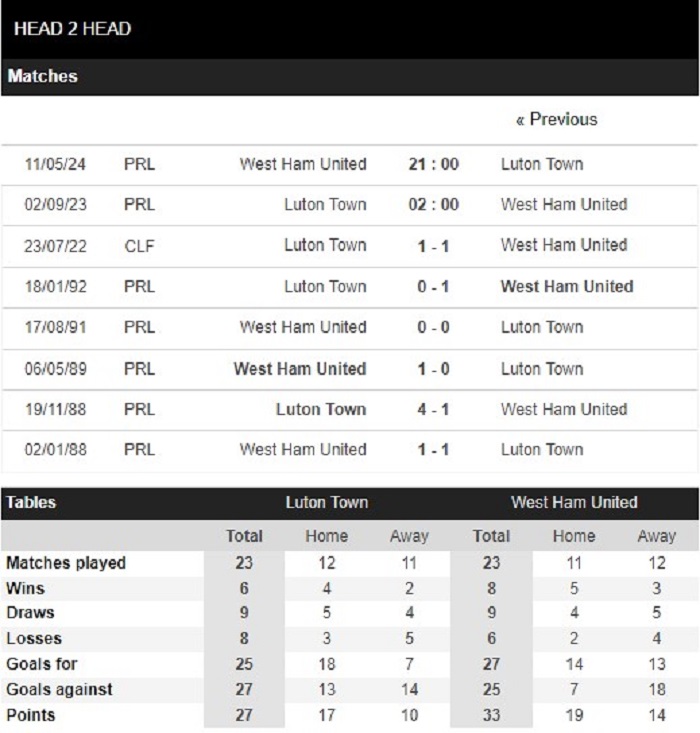Open the Previous matches link

click(x=556, y=120)
